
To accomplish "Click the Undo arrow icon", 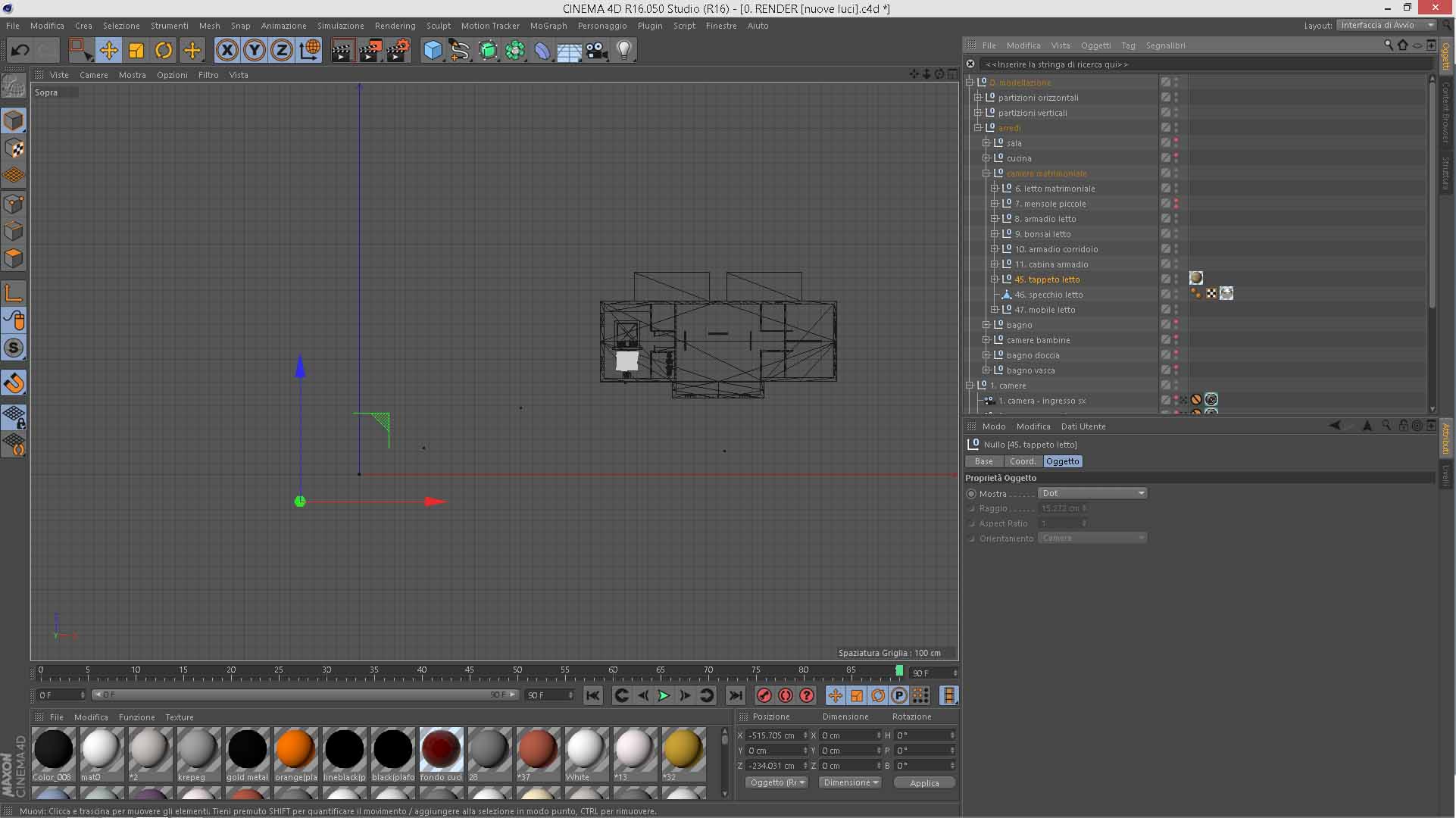I will tap(20, 51).
